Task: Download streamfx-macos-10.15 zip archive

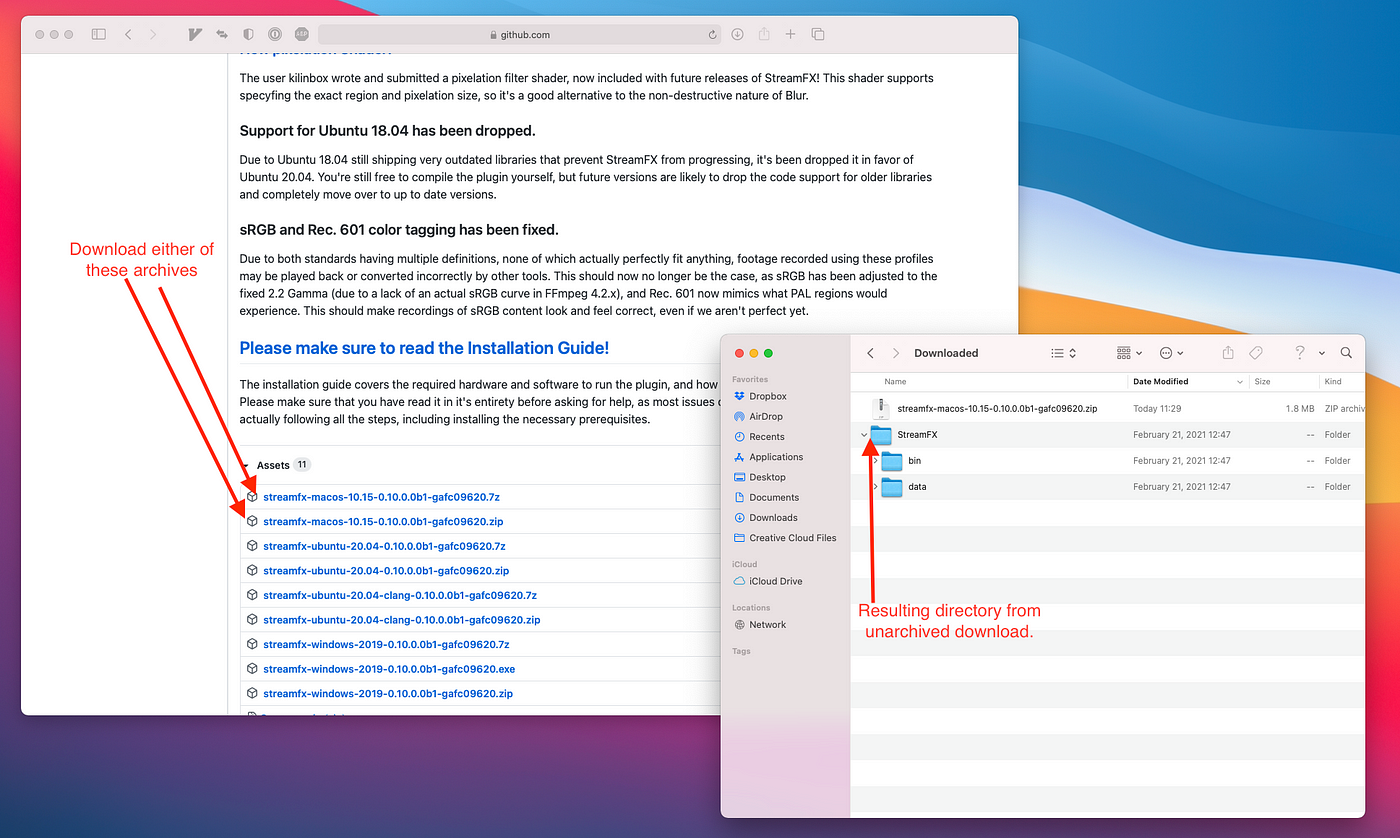Action: (383, 522)
